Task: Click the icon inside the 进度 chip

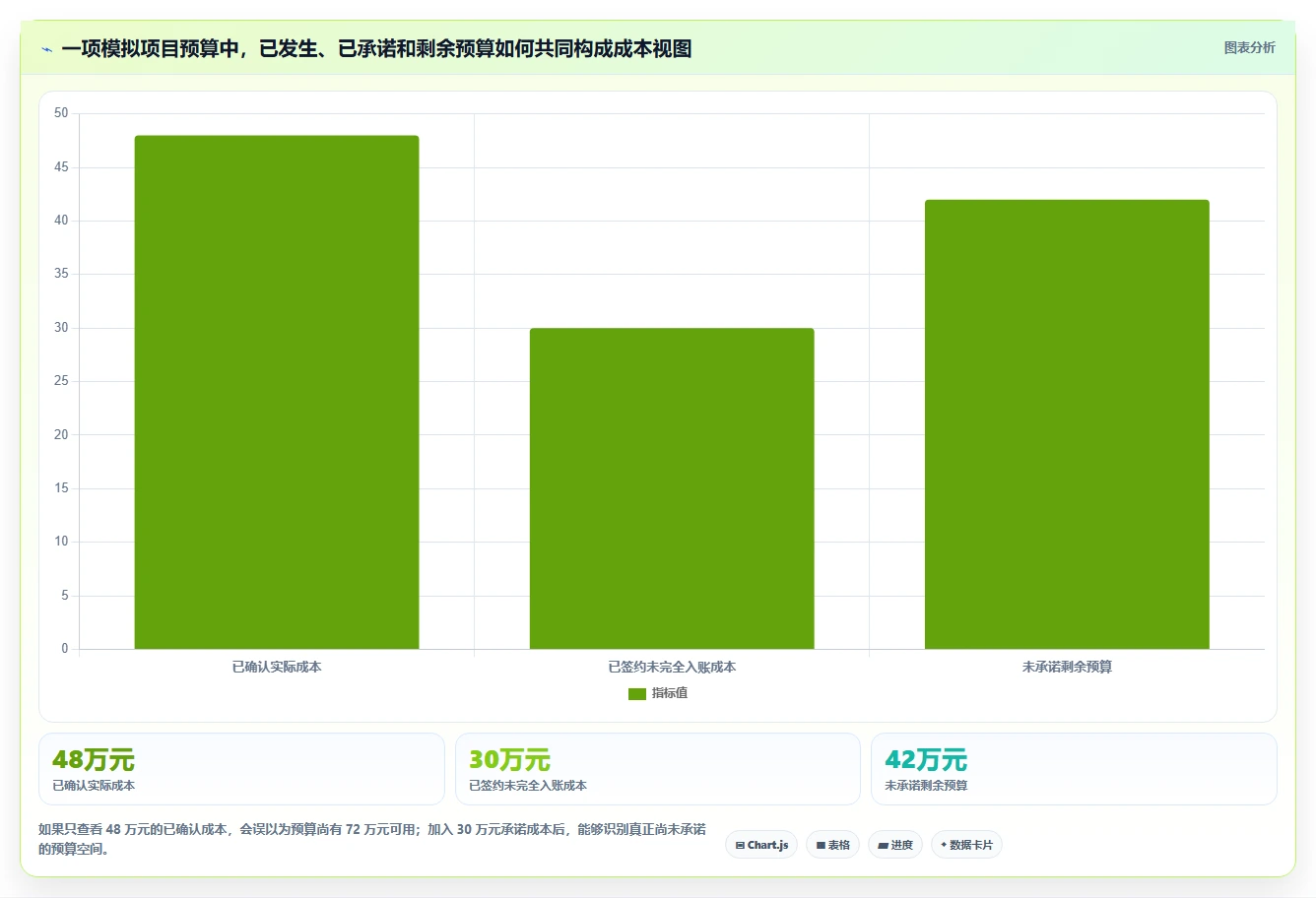Action: coord(883,846)
